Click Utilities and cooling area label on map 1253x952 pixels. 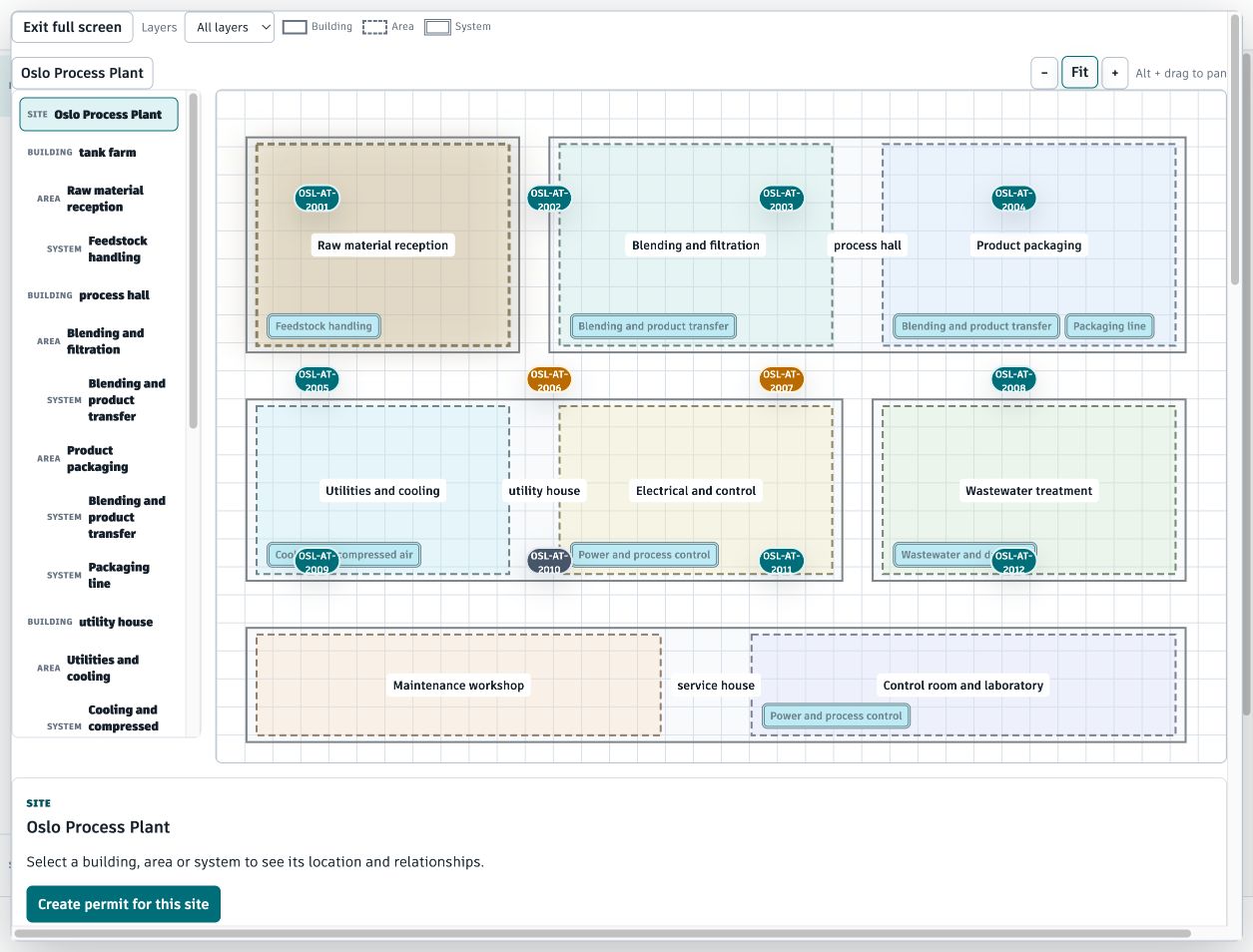pyautogui.click(x=382, y=491)
